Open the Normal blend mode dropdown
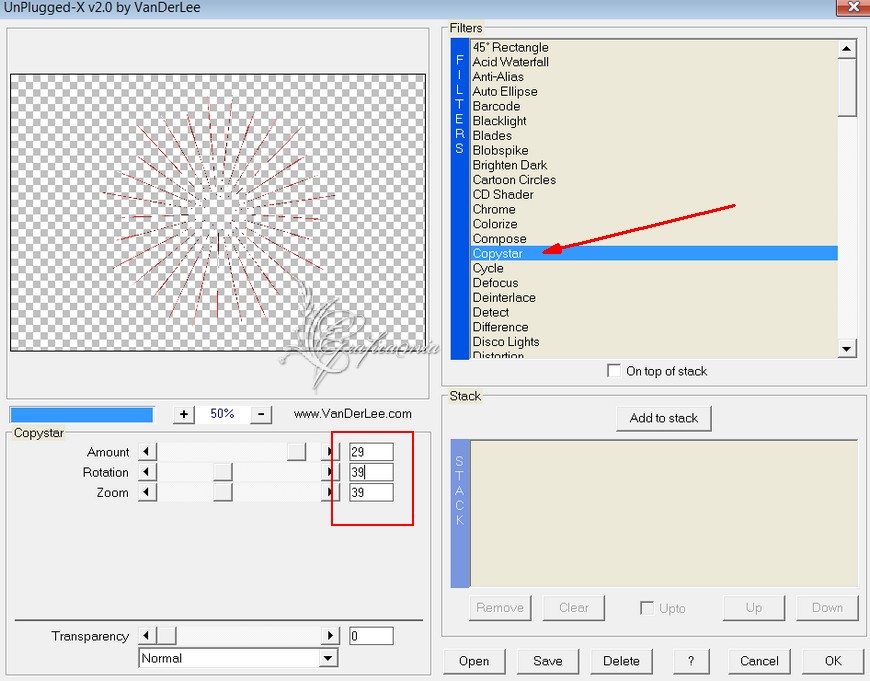Screen dimensions: 870x681 click(x=328, y=658)
